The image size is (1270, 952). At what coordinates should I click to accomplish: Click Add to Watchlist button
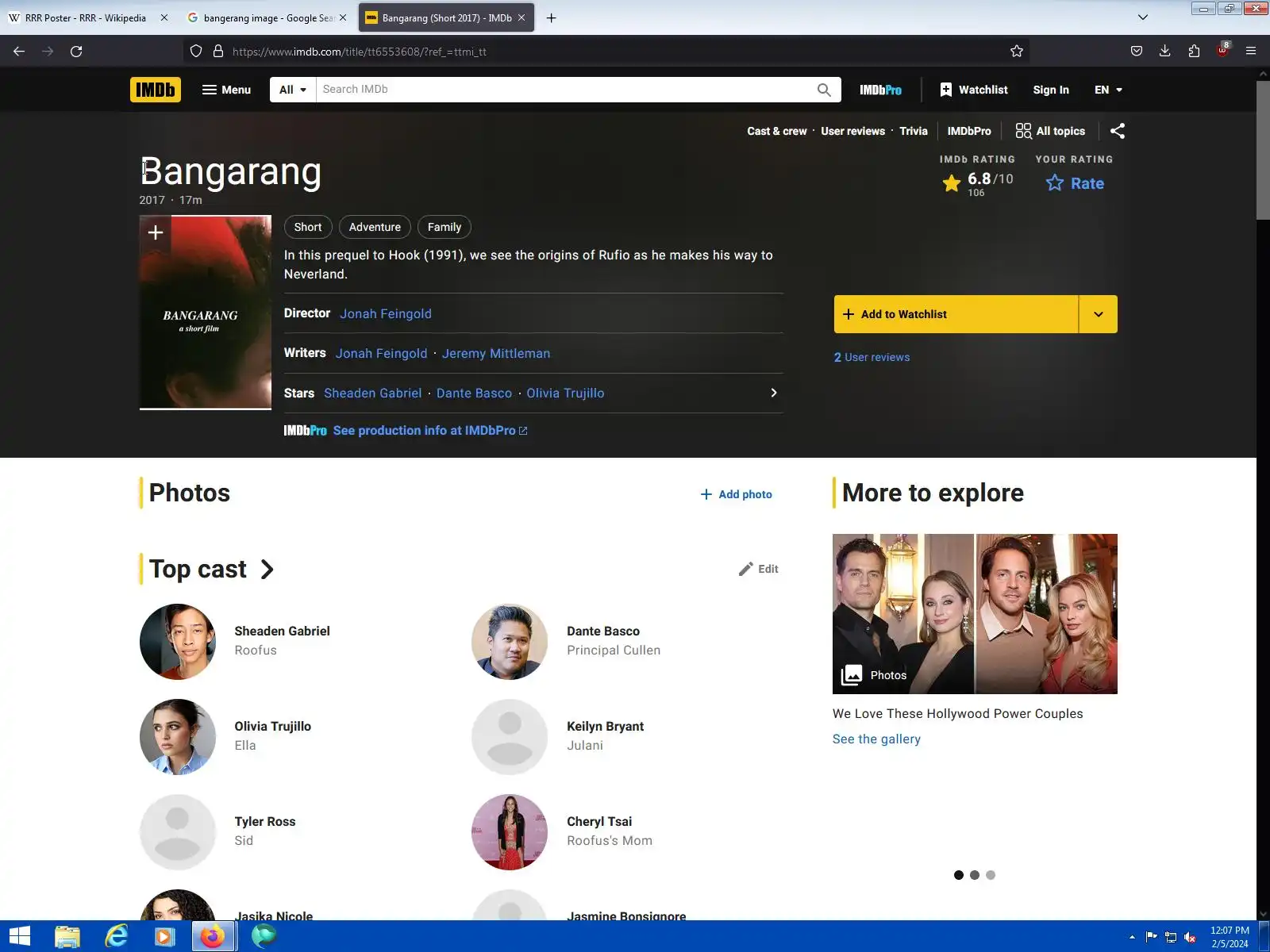coord(956,314)
